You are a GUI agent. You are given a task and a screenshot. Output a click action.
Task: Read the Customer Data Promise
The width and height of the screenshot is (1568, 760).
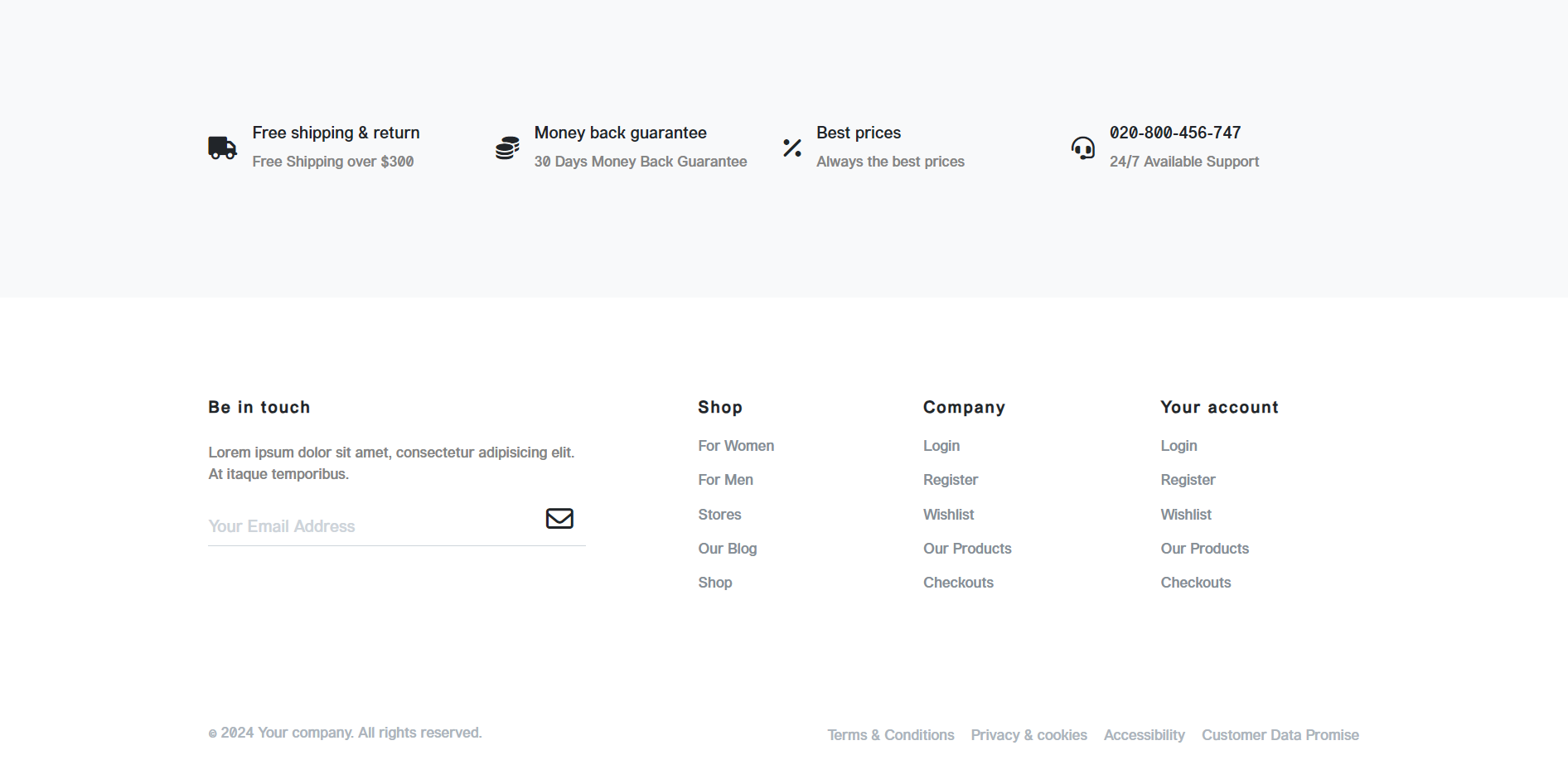pos(1280,735)
